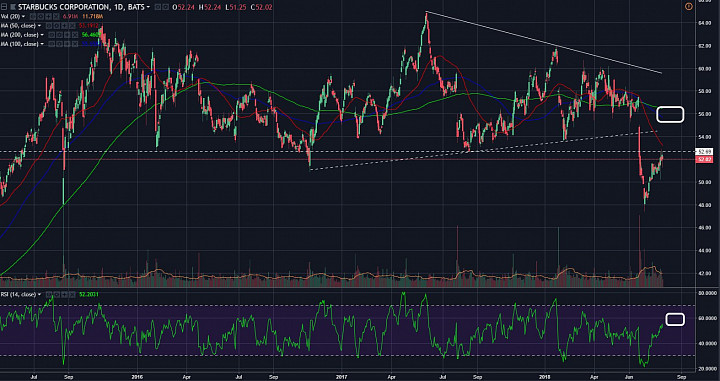
Task: Hide the MA (100, close) line via eye icon
Action: pyautogui.click(x=51, y=44)
